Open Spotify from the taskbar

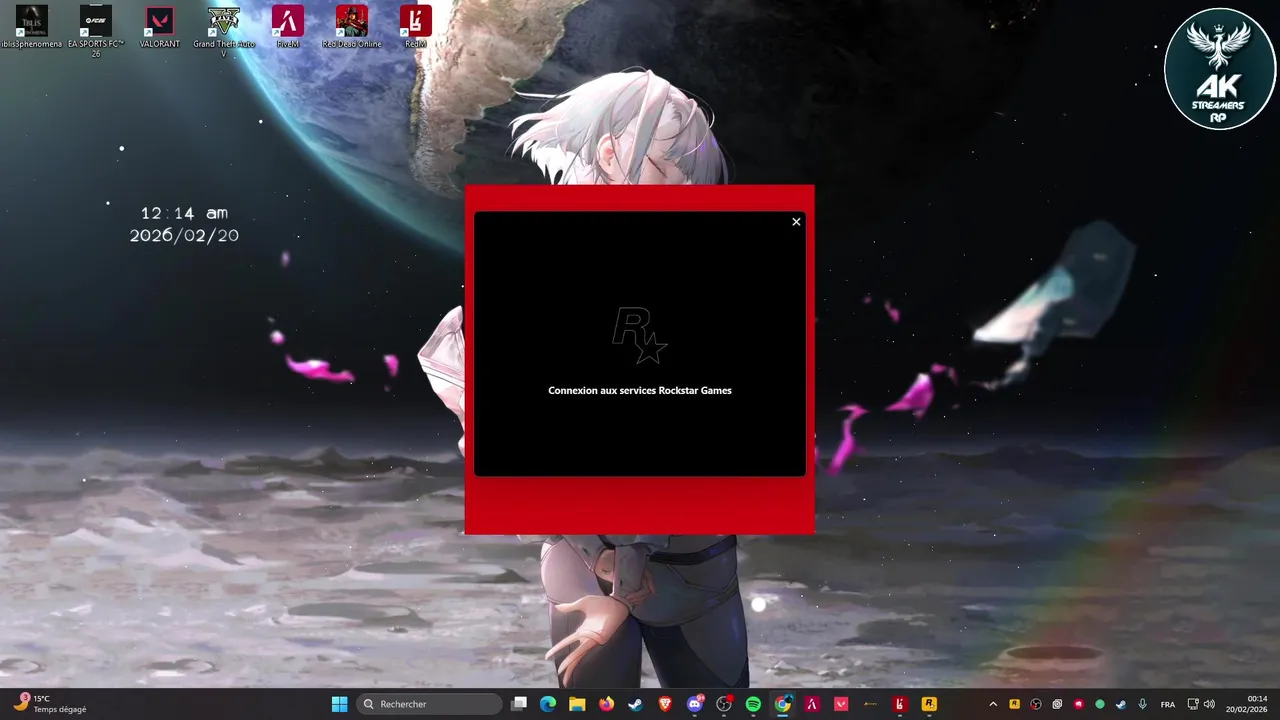[x=753, y=704]
